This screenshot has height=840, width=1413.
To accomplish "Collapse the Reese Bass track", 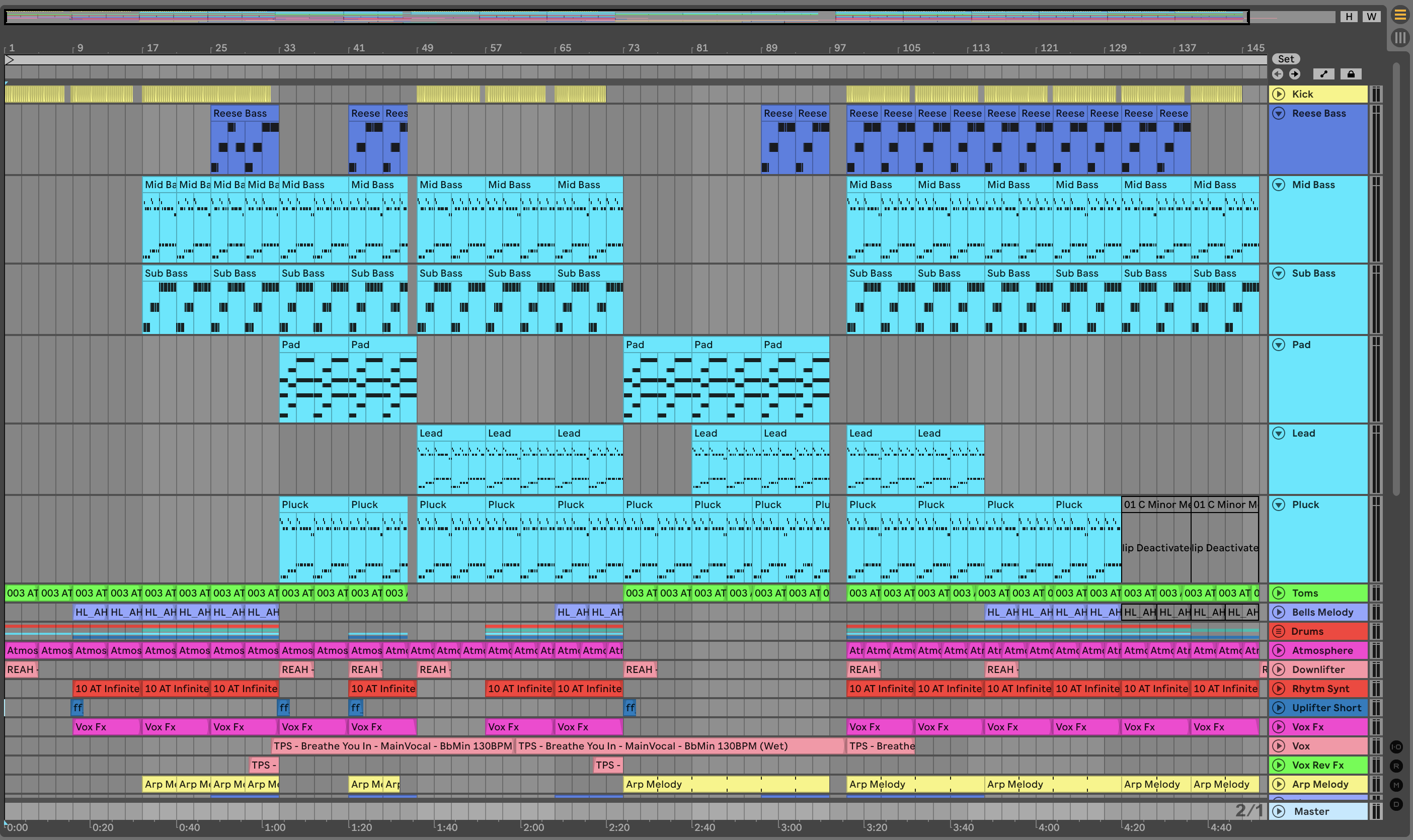I will (1278, 113).
